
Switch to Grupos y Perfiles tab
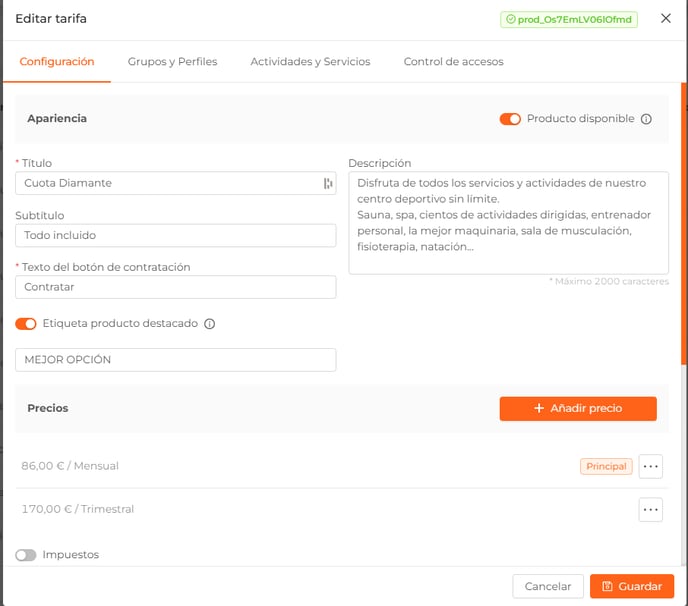click(172, 61)
